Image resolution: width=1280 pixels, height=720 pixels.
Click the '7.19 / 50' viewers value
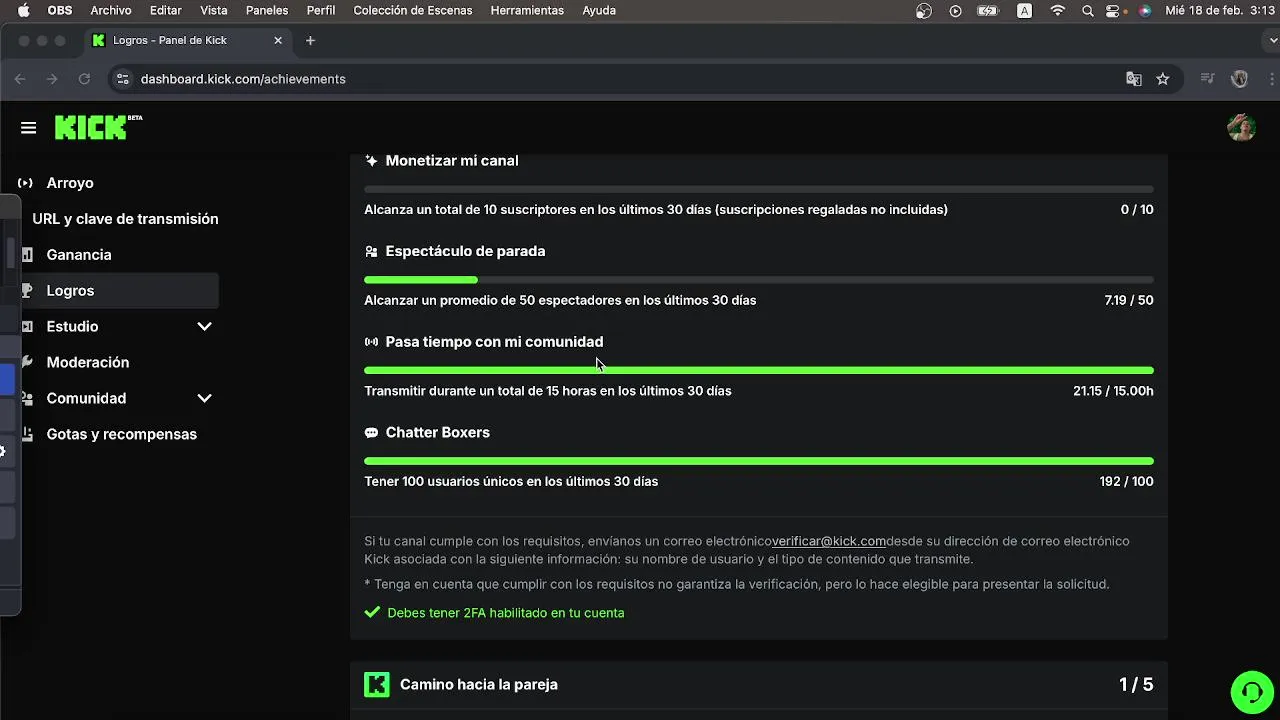[x=1129, y=301]
